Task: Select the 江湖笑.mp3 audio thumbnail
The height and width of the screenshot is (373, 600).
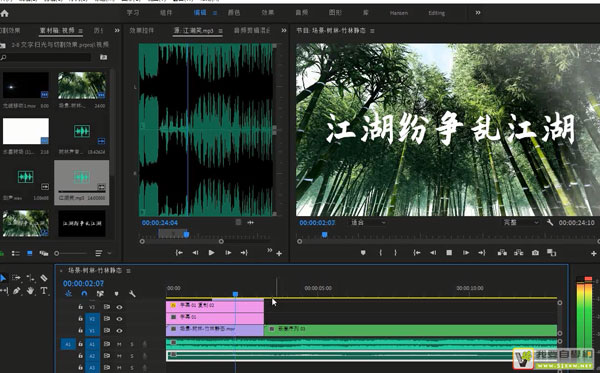Action: (82, 178)
